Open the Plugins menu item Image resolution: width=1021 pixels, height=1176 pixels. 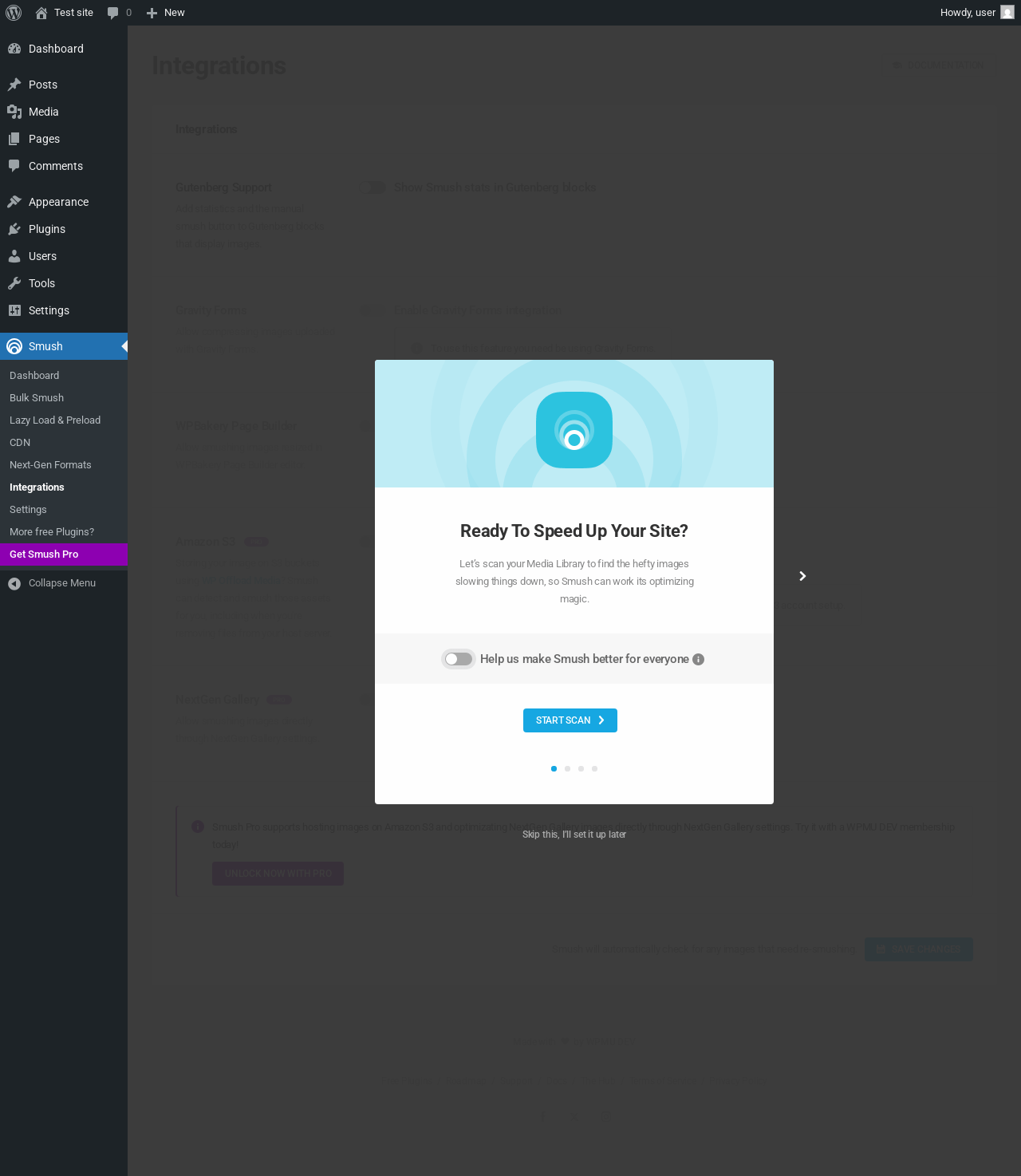[x=64, y=229]
